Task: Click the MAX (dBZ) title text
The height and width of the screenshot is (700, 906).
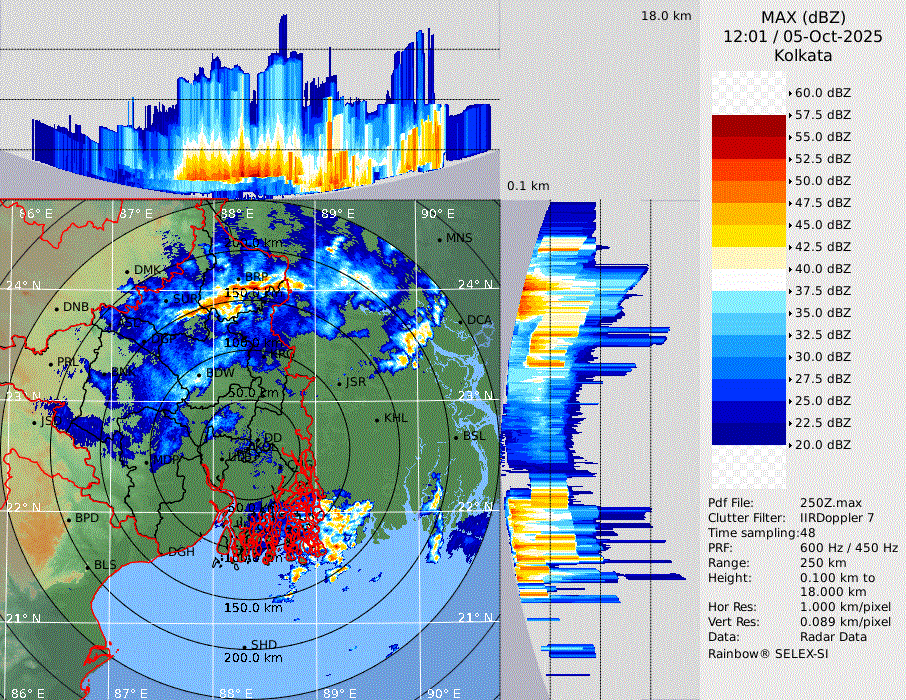Action: click(x=803, y=17)
